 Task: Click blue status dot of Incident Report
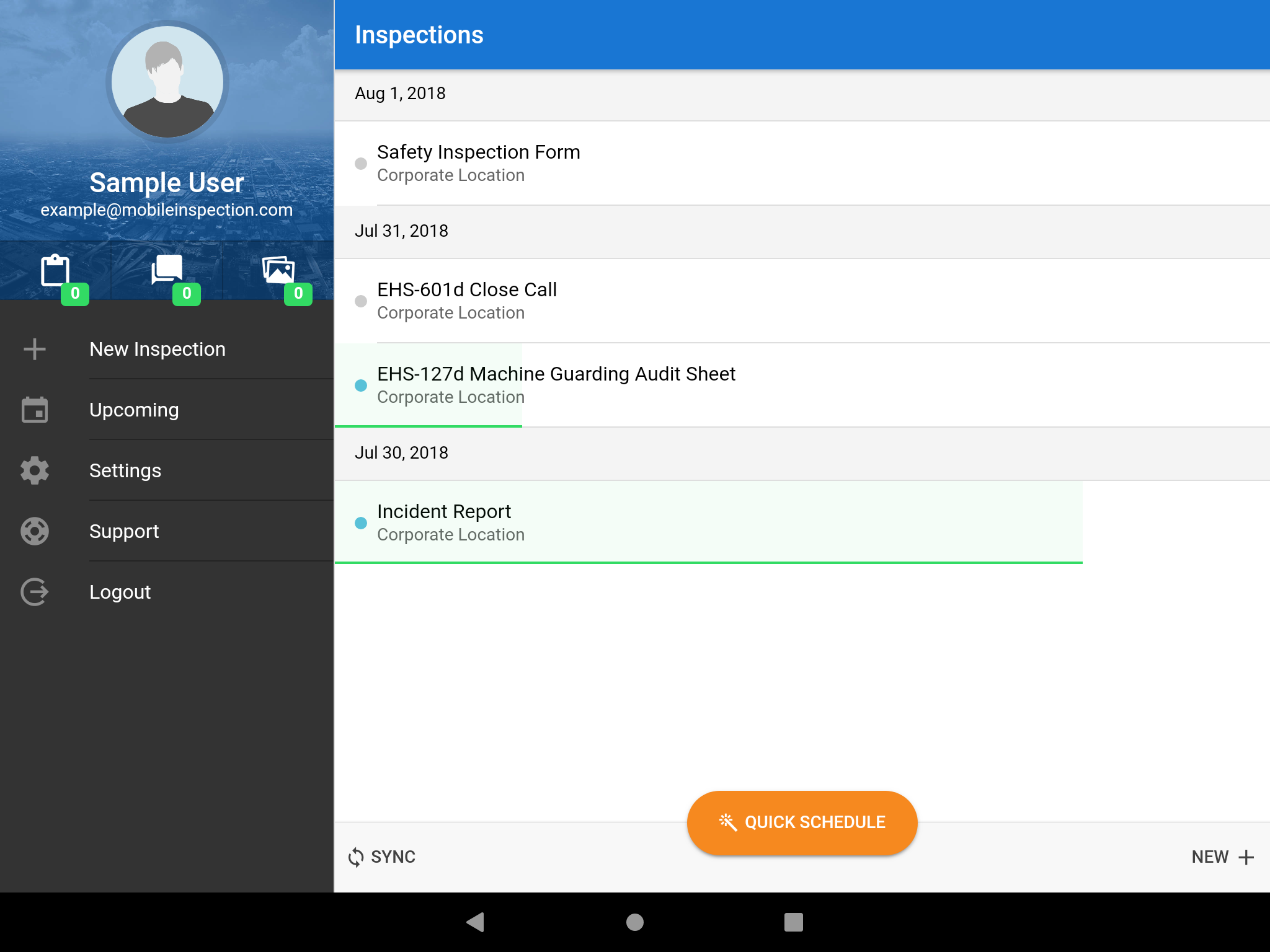[x=361, y=523]
